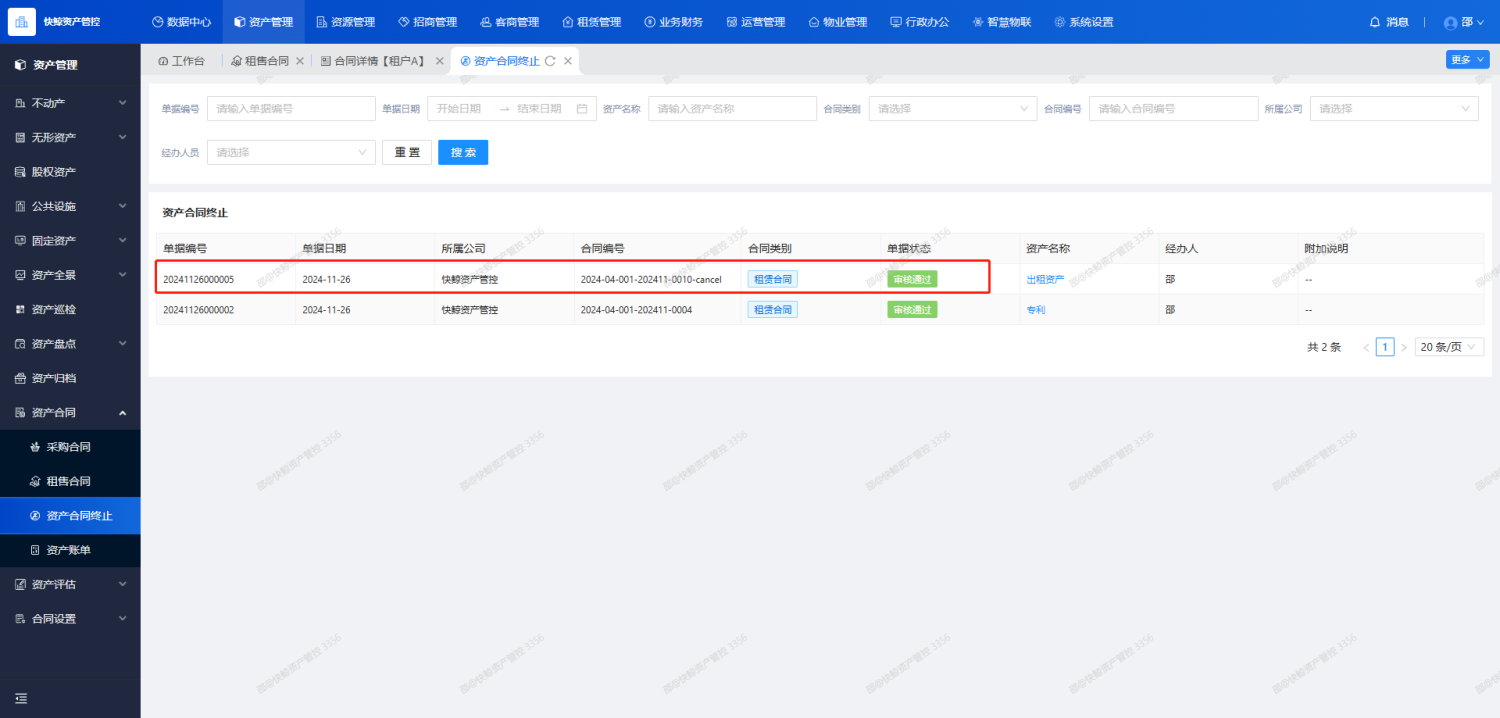Go to previous page arrow
The height and width of the screenshot is (718, 1500).
1366,347
